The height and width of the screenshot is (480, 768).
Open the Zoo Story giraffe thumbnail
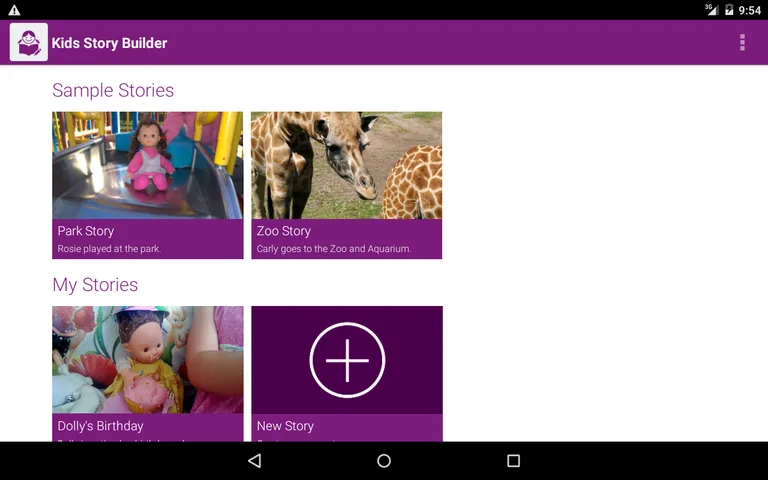346,165
